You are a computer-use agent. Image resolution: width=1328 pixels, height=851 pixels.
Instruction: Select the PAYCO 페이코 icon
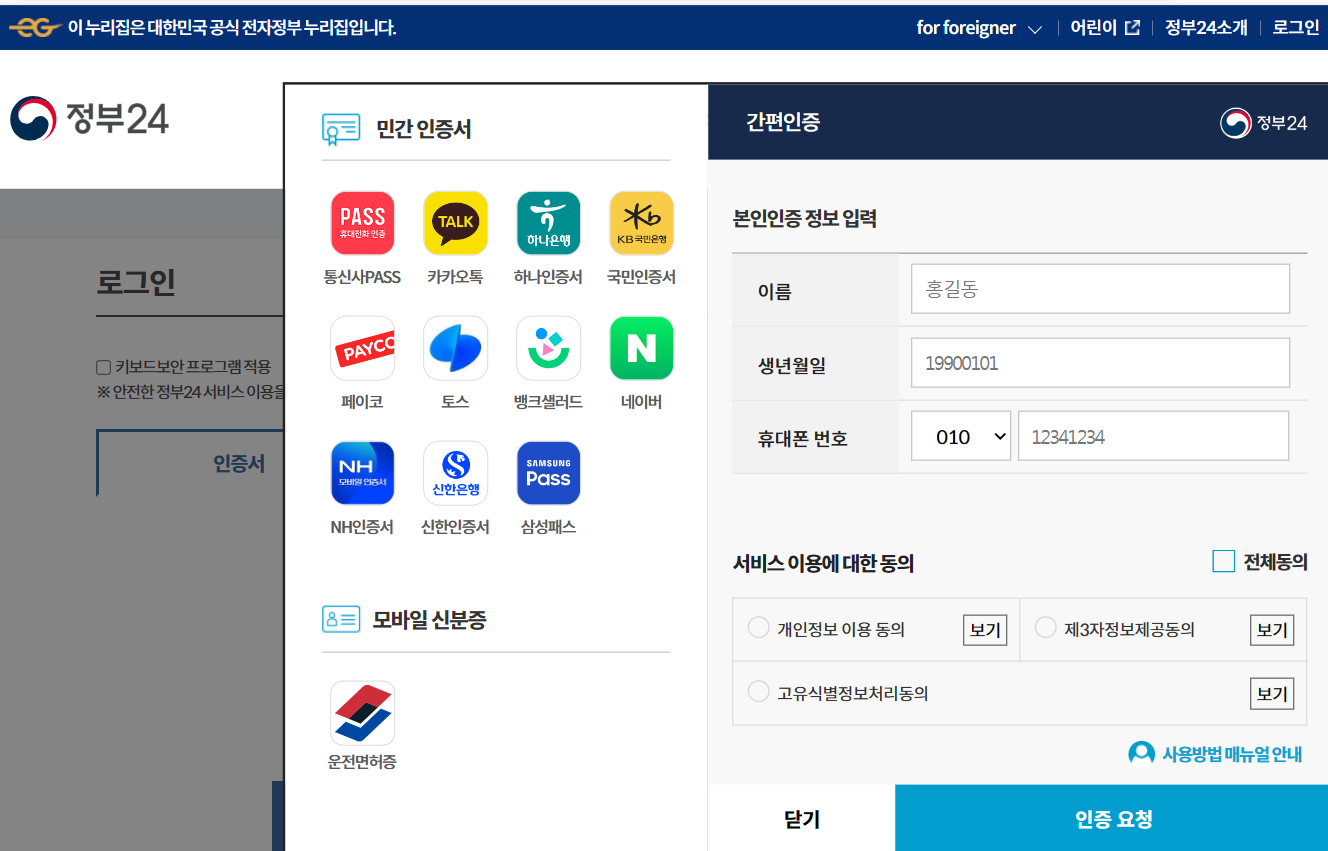tap(362, 348)
